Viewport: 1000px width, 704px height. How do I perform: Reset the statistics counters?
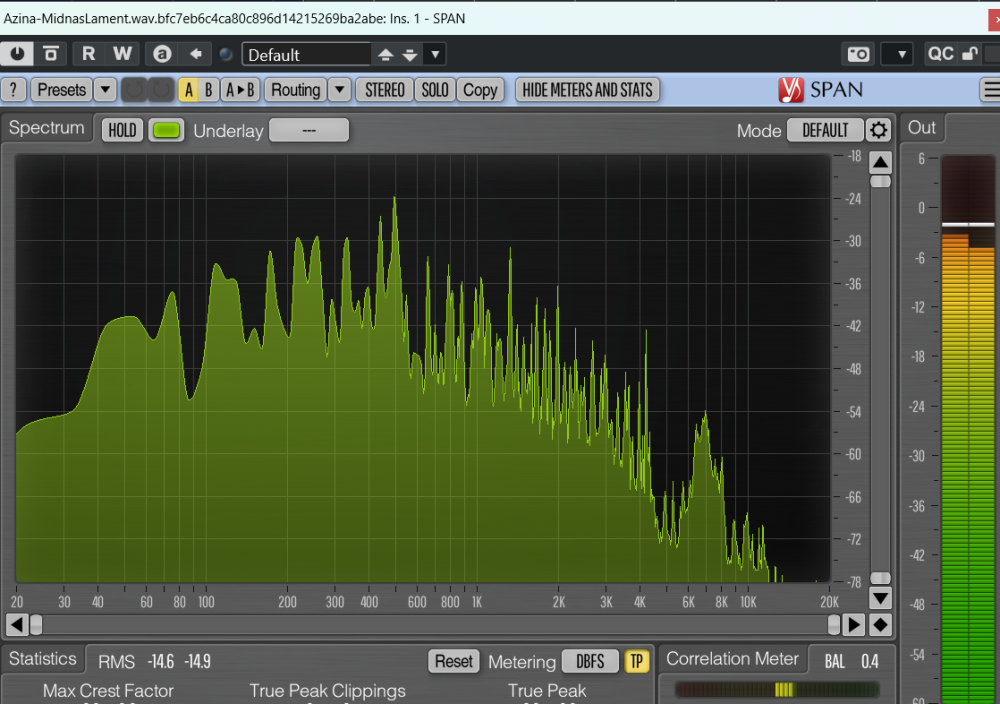click(453, 661)
